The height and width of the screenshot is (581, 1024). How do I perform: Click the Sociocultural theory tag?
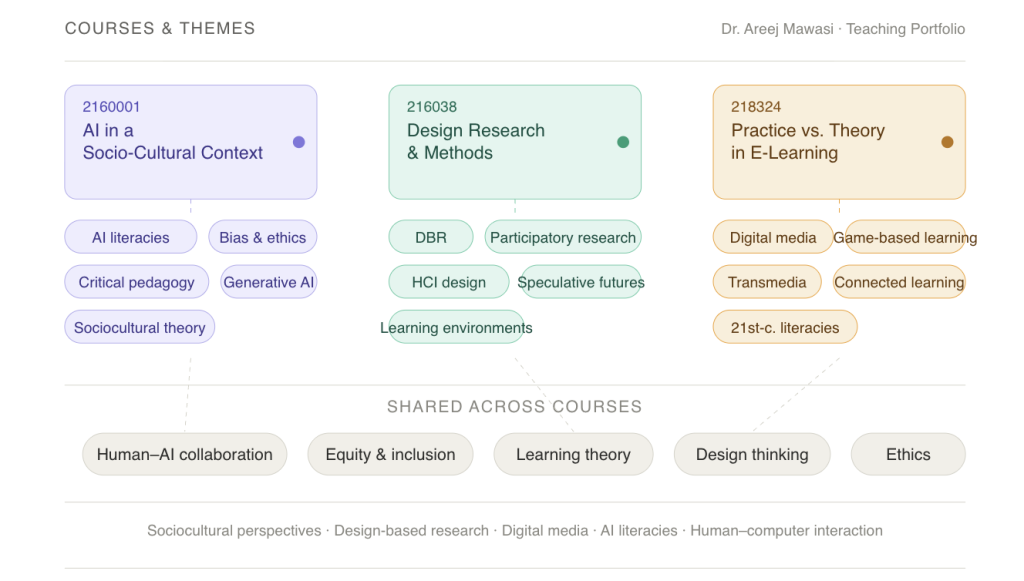tap(140, 328)
